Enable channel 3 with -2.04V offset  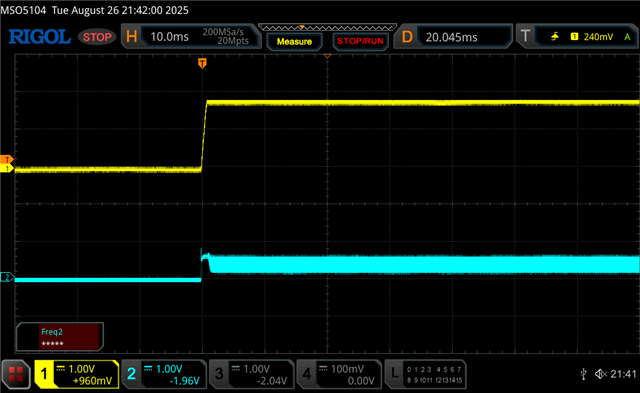point(251,374)
